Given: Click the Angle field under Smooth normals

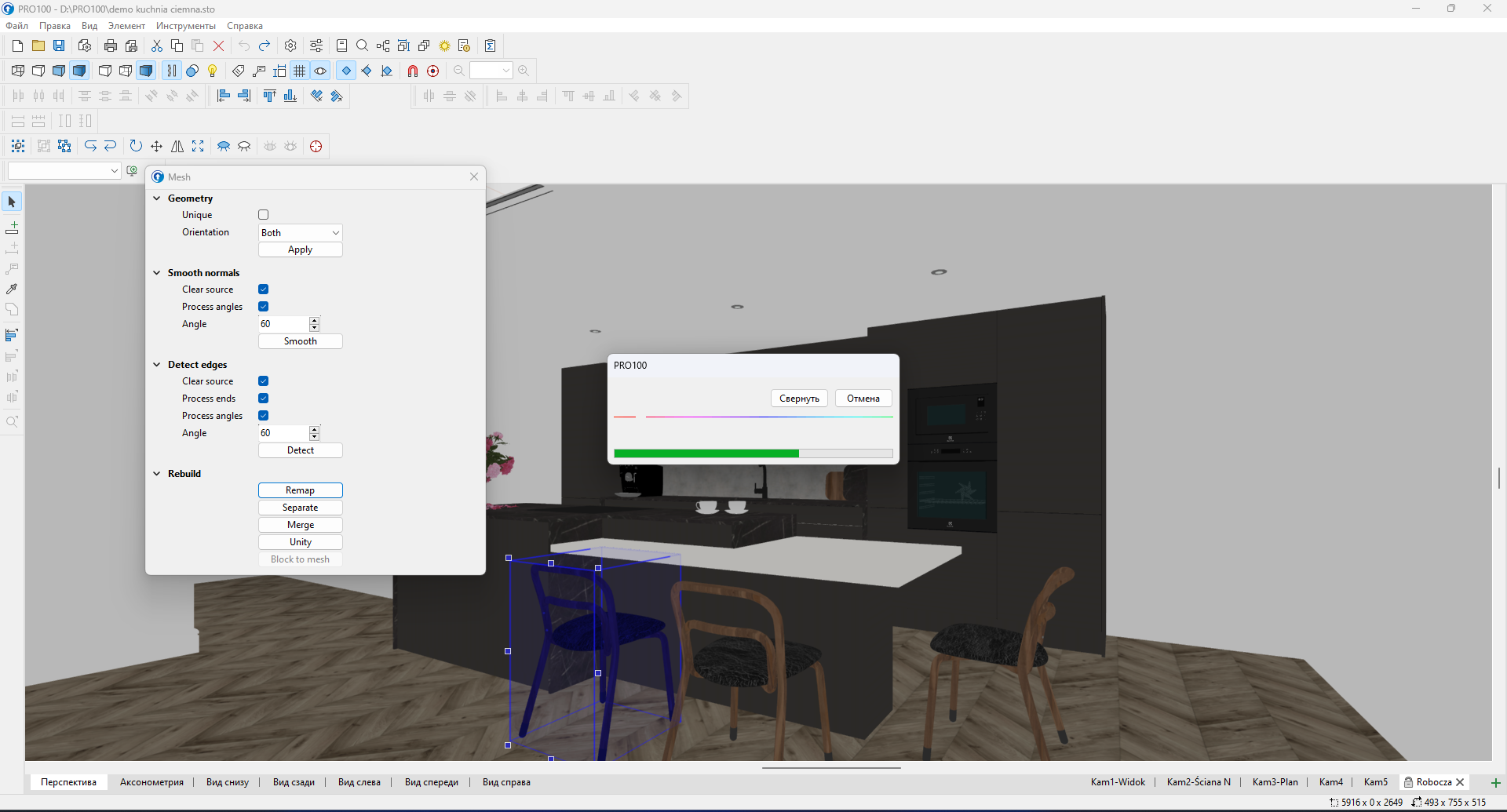Looking at the screenshot, I should [283, 324].
